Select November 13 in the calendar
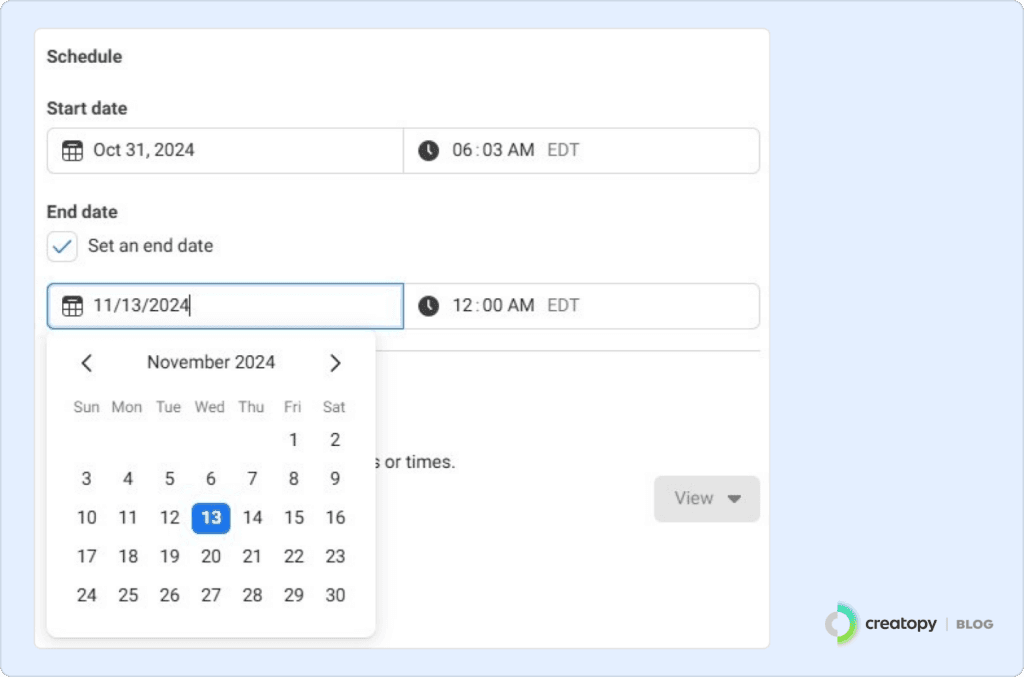Image resolution: width=1024 pixels, height=677 pixels. coord(211,518)
